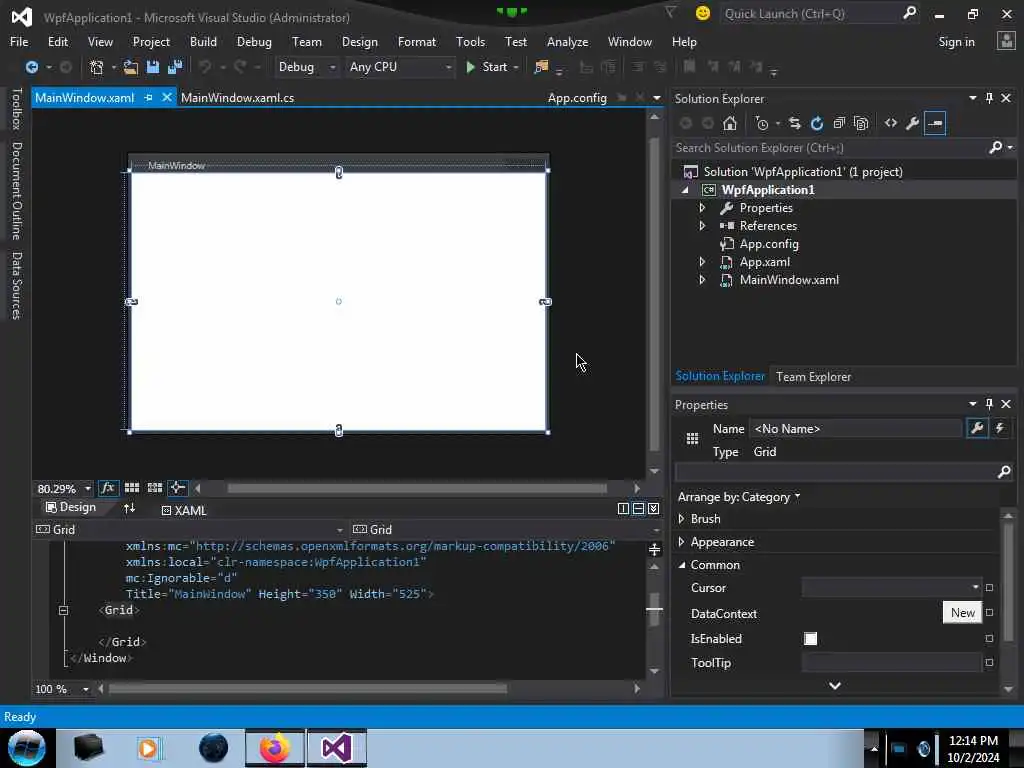1024x768 pixels.
Task: Click the Solution Explorer Home icon
Action: coord(729,123)
